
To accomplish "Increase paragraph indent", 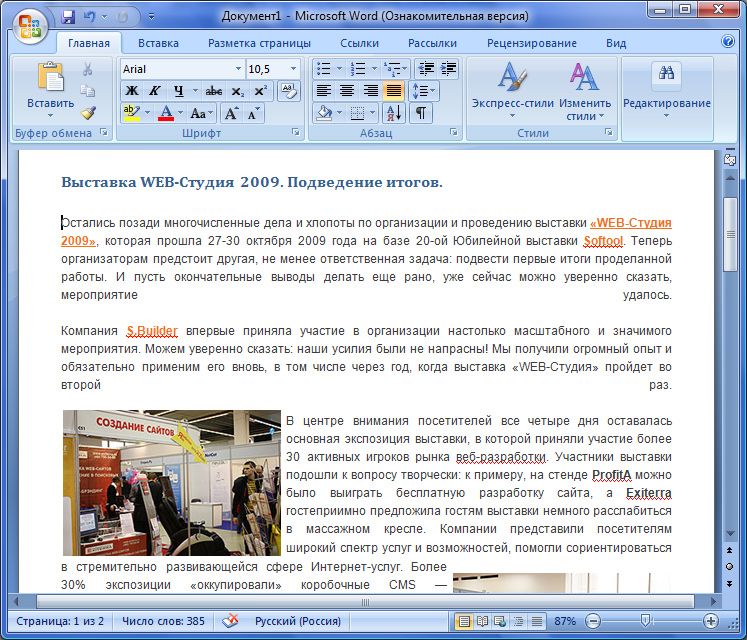I will pos(448,69).
